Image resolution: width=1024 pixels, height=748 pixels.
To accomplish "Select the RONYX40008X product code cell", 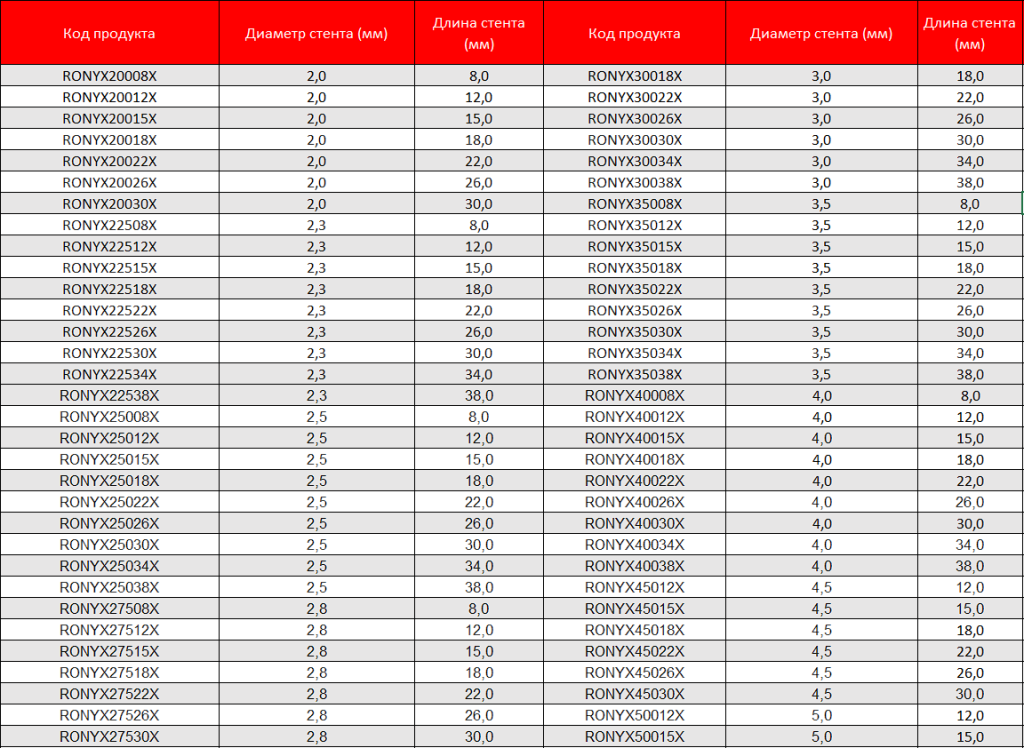I will point(635,395).
